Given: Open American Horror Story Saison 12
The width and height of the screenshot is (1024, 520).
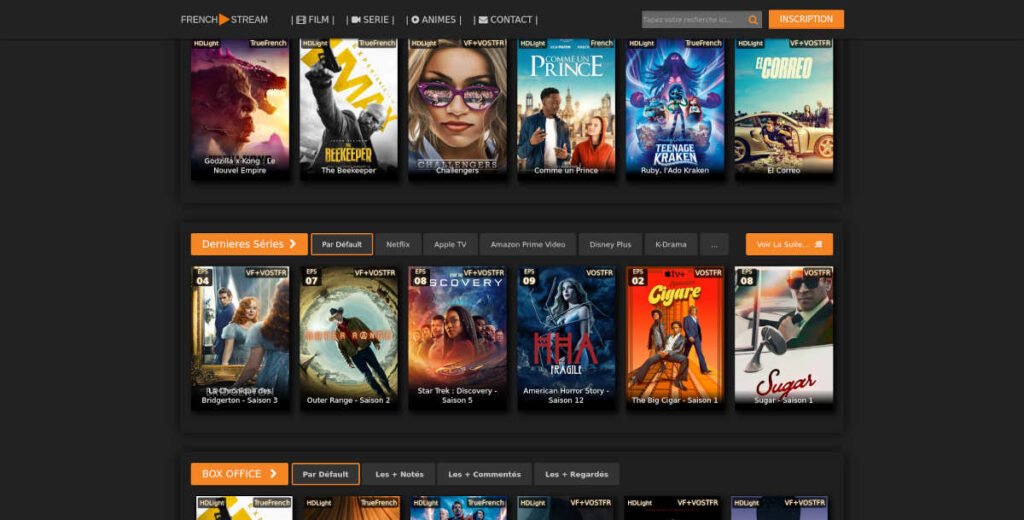Looking at the screenshot, I should coord(566,338).
